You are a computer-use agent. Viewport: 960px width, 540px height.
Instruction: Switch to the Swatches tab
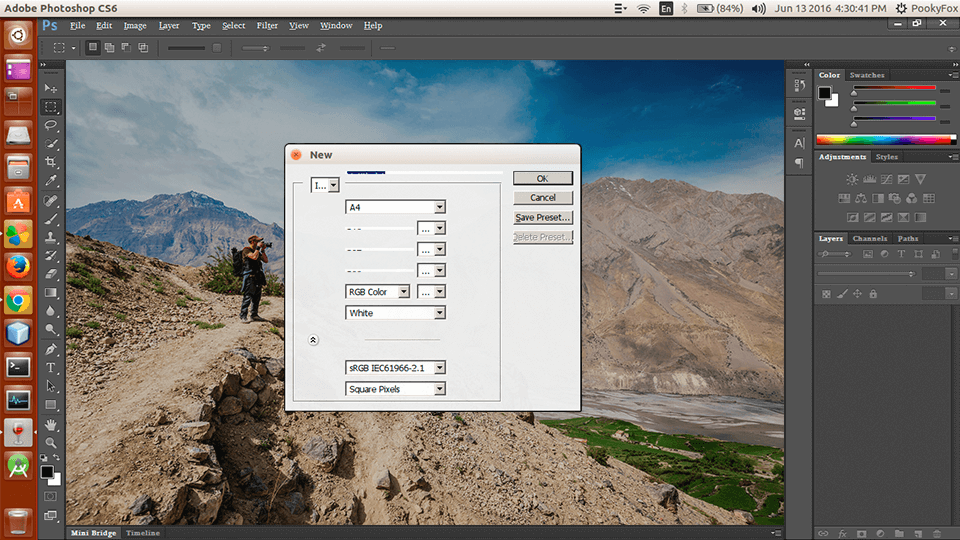[867, 75]
